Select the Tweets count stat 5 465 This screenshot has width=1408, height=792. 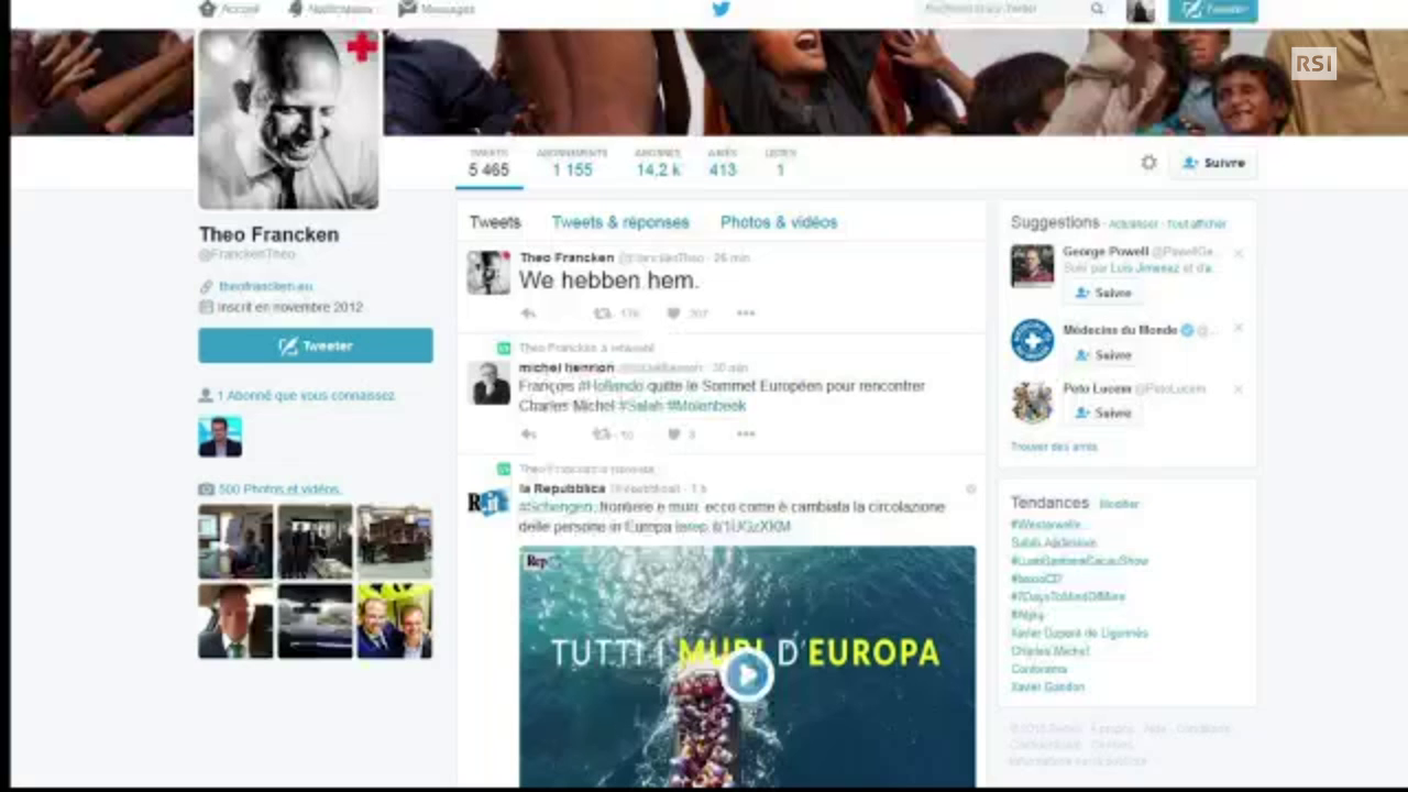pyautogui.click(x=489, y=164)
